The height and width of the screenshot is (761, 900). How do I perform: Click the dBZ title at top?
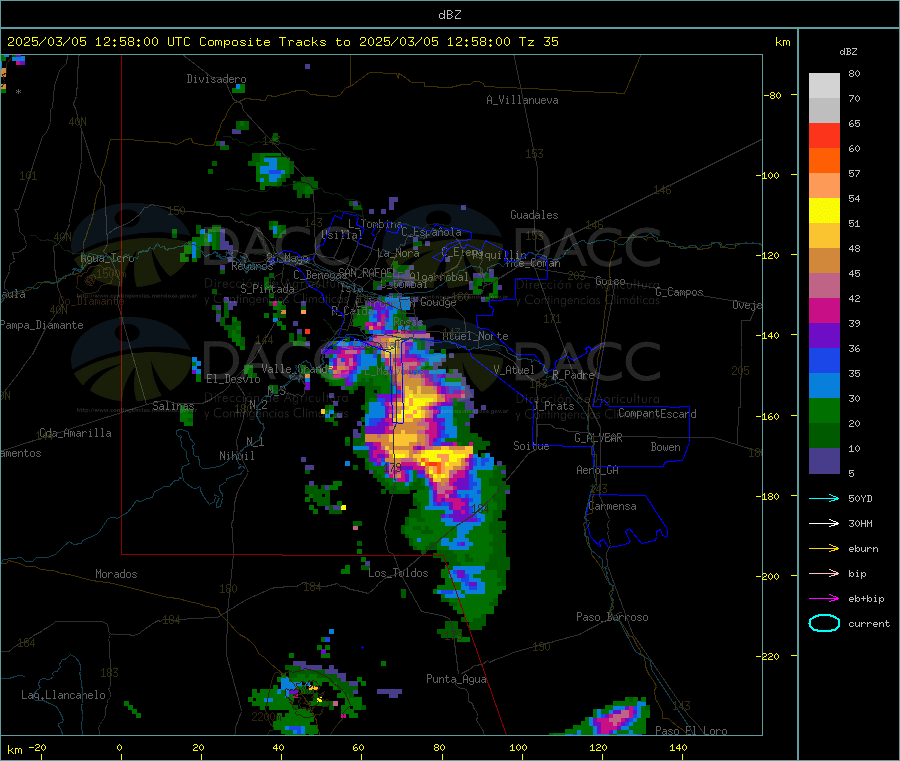click(449, 15)
